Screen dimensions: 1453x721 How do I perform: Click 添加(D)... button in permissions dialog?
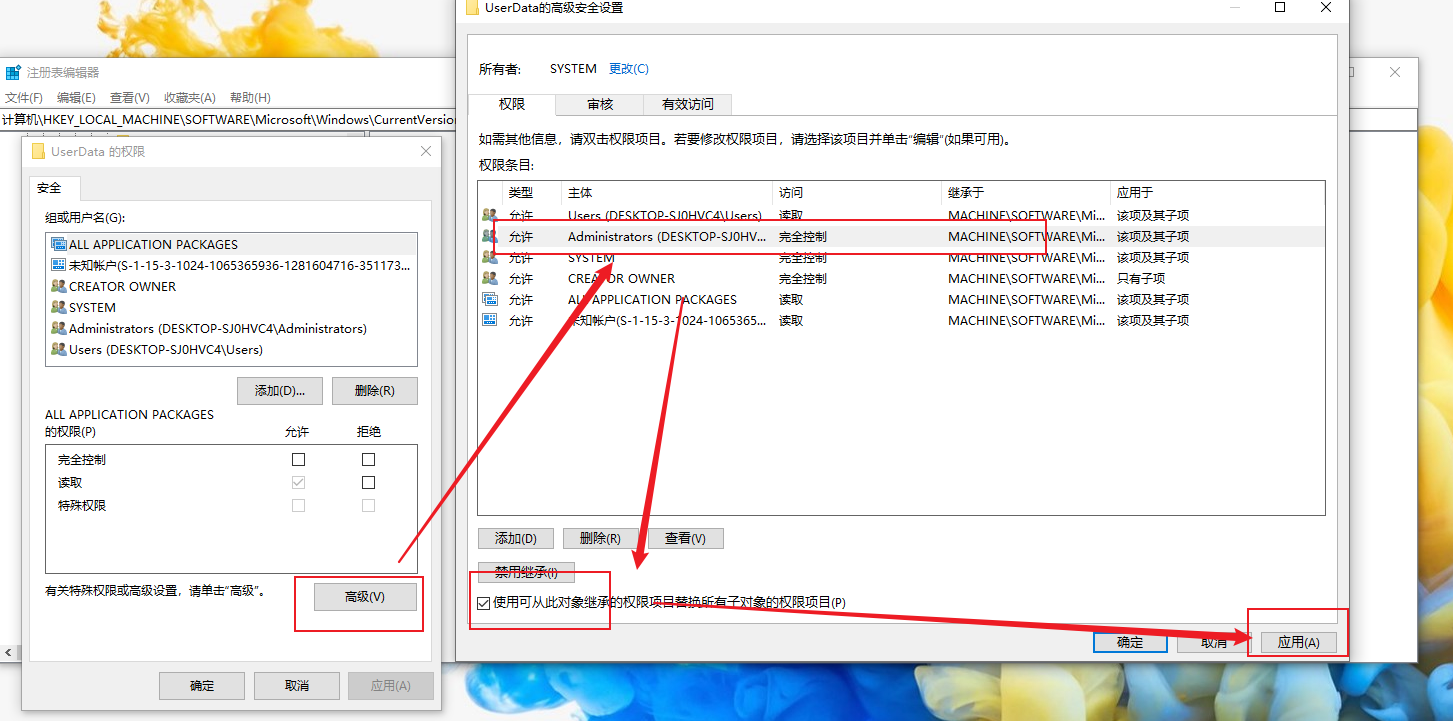280,391
